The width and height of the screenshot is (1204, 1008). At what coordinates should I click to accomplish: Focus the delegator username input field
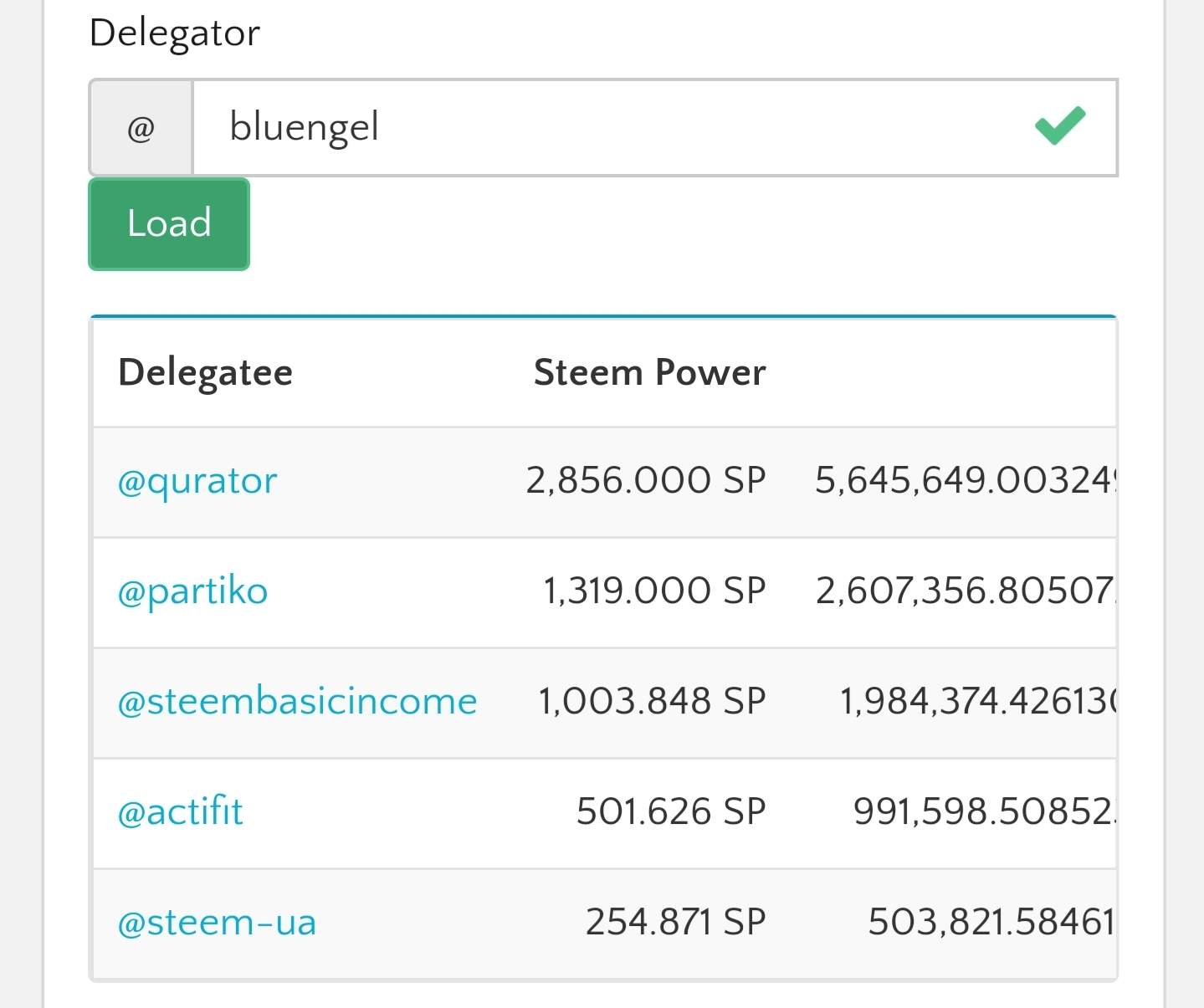(x=611, y=128)
